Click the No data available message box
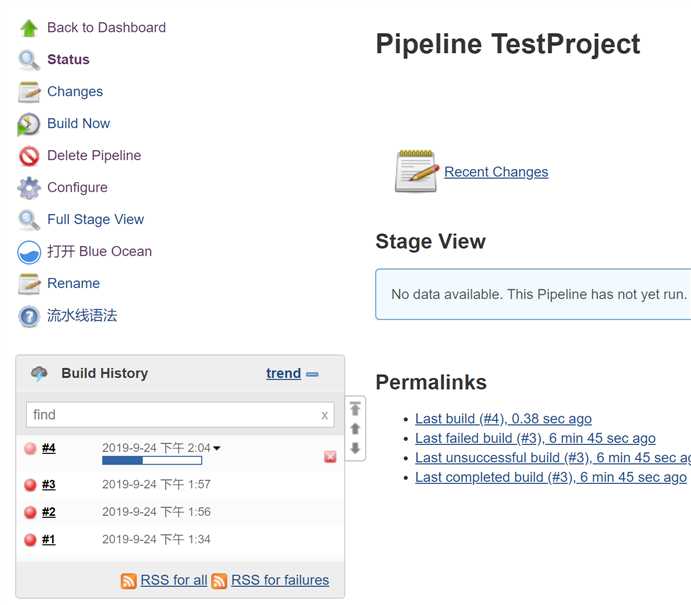 click(533, 294)
